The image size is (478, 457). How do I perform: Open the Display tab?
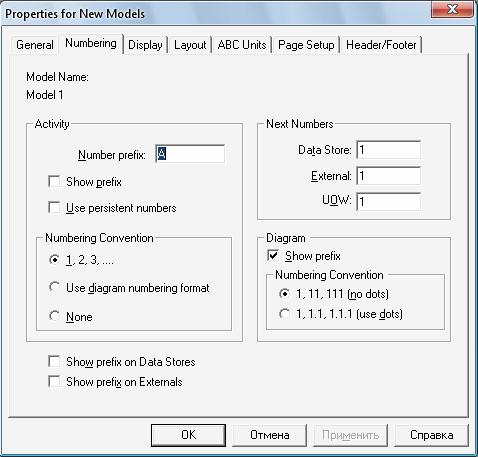(x=145, y=45)
